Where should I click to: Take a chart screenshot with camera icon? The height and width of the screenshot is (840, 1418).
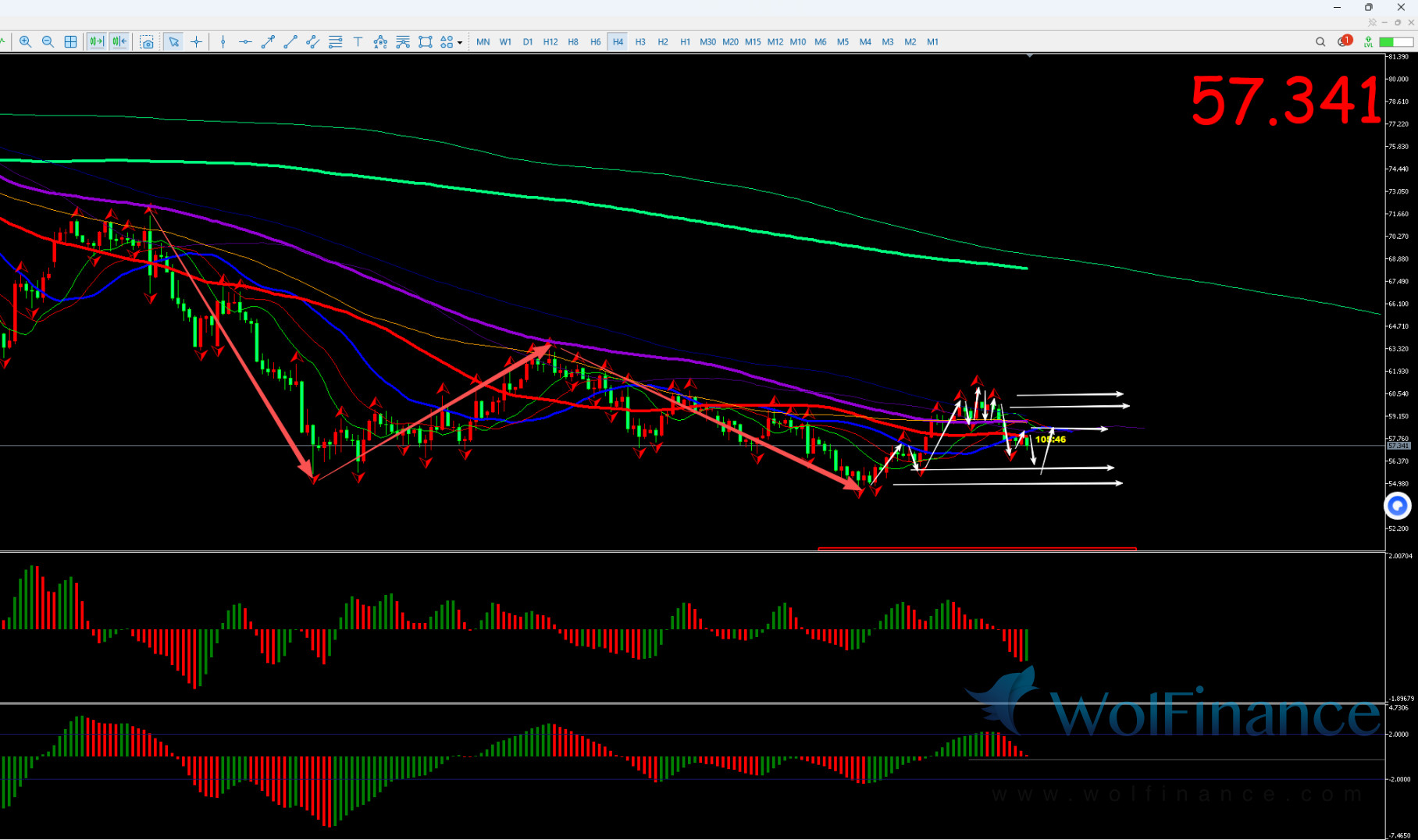point(147,42)
